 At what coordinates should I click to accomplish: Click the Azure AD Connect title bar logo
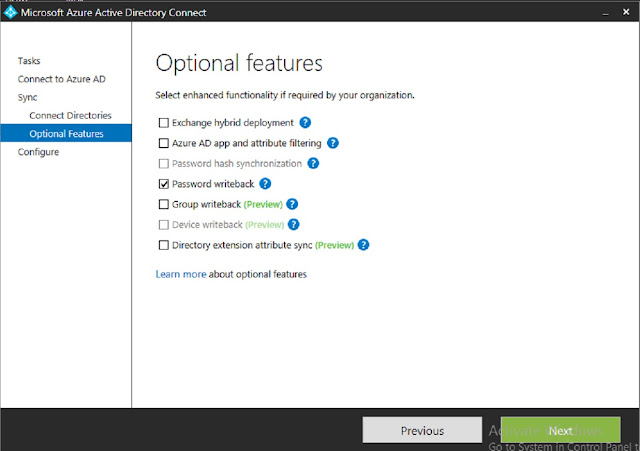[x=10, y=12]
